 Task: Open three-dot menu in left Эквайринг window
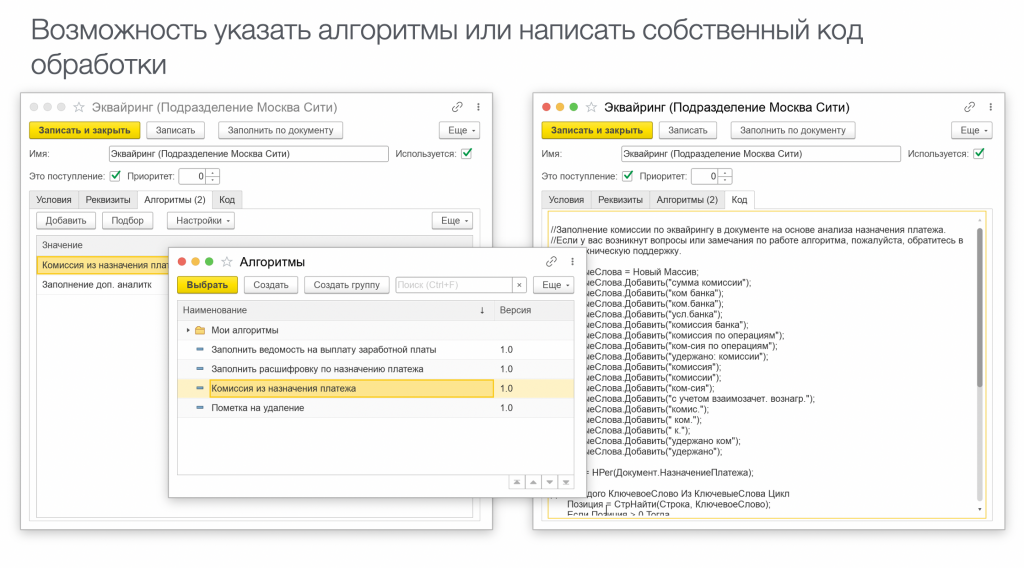pos(478,107)
